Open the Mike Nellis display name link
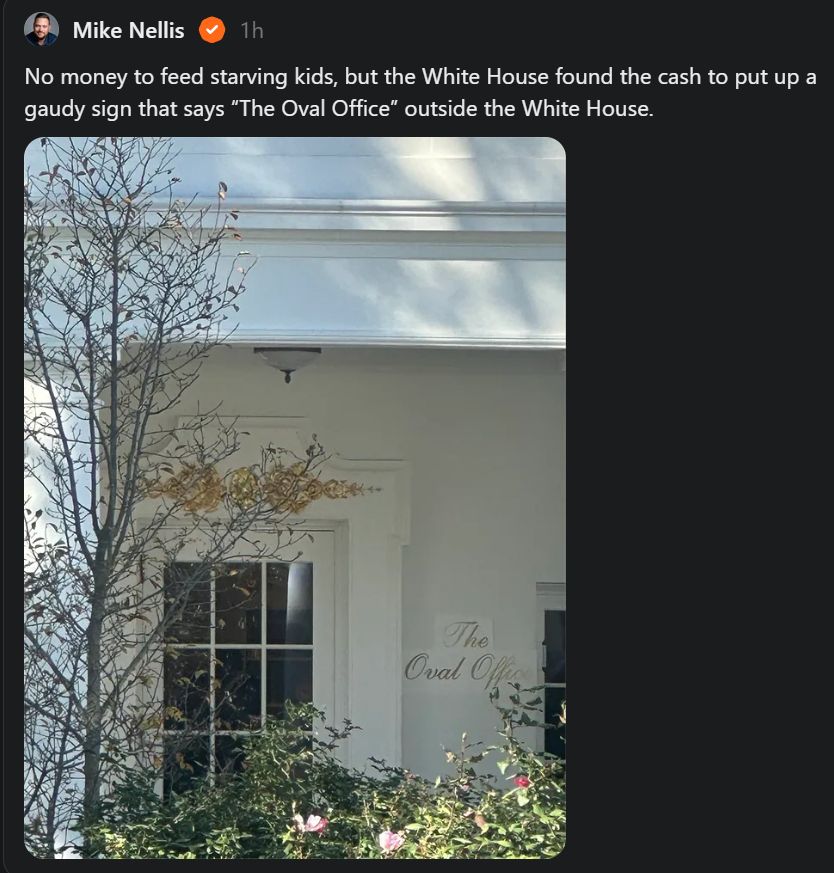The width and height of the screenshot is (834, 873). pos(129,31)
